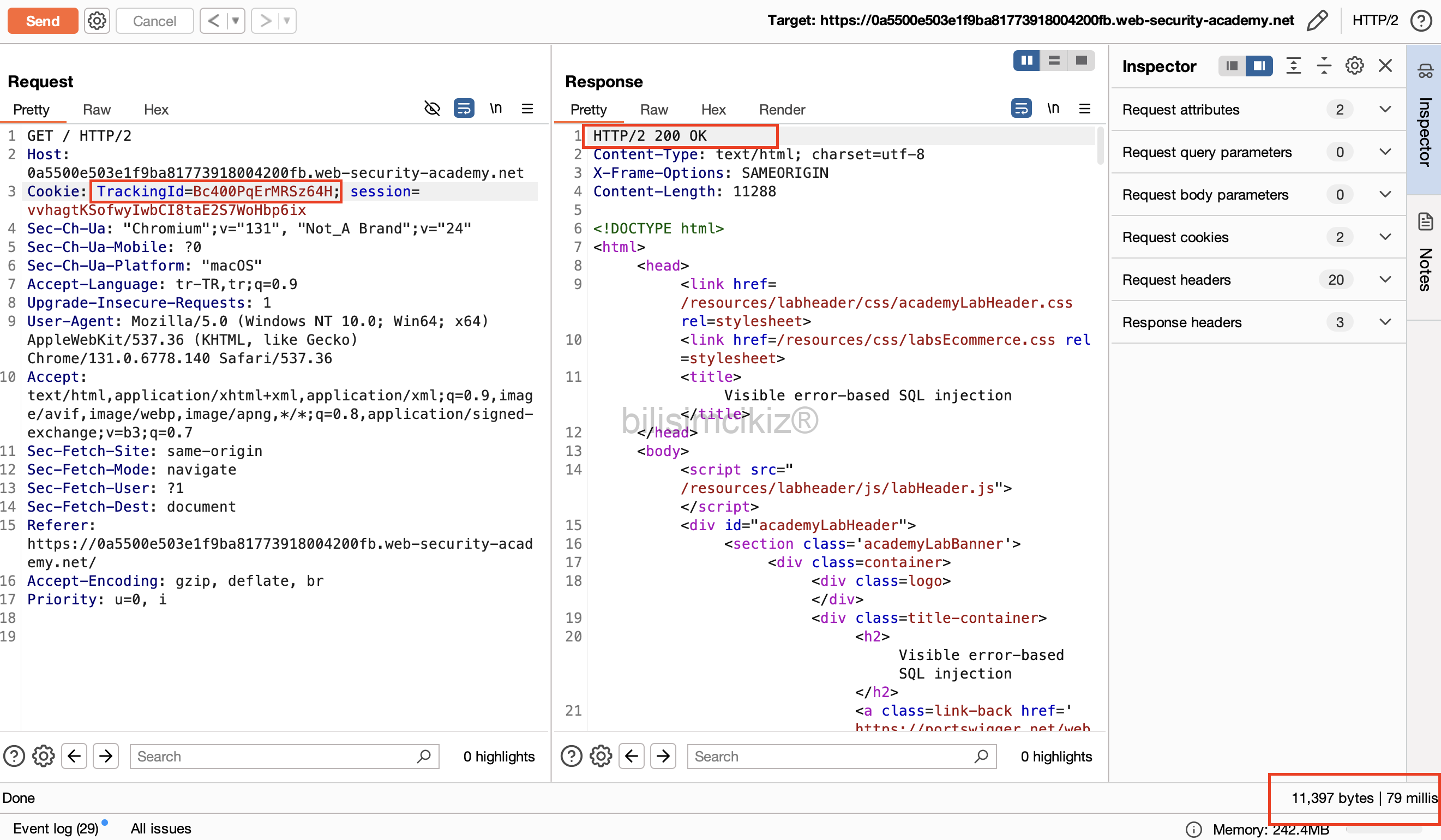
Task: Open All issues in status bar
Action: coord(161,828)
